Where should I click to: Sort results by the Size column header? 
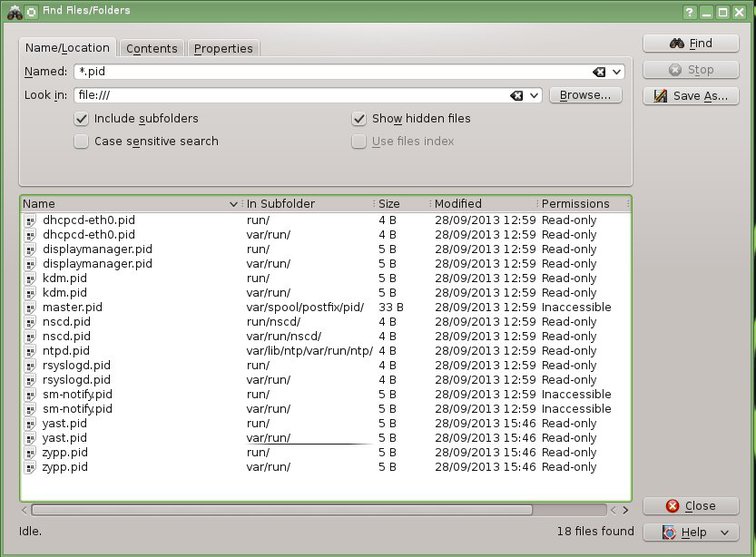pyautogui.click(x=402, y=203)
